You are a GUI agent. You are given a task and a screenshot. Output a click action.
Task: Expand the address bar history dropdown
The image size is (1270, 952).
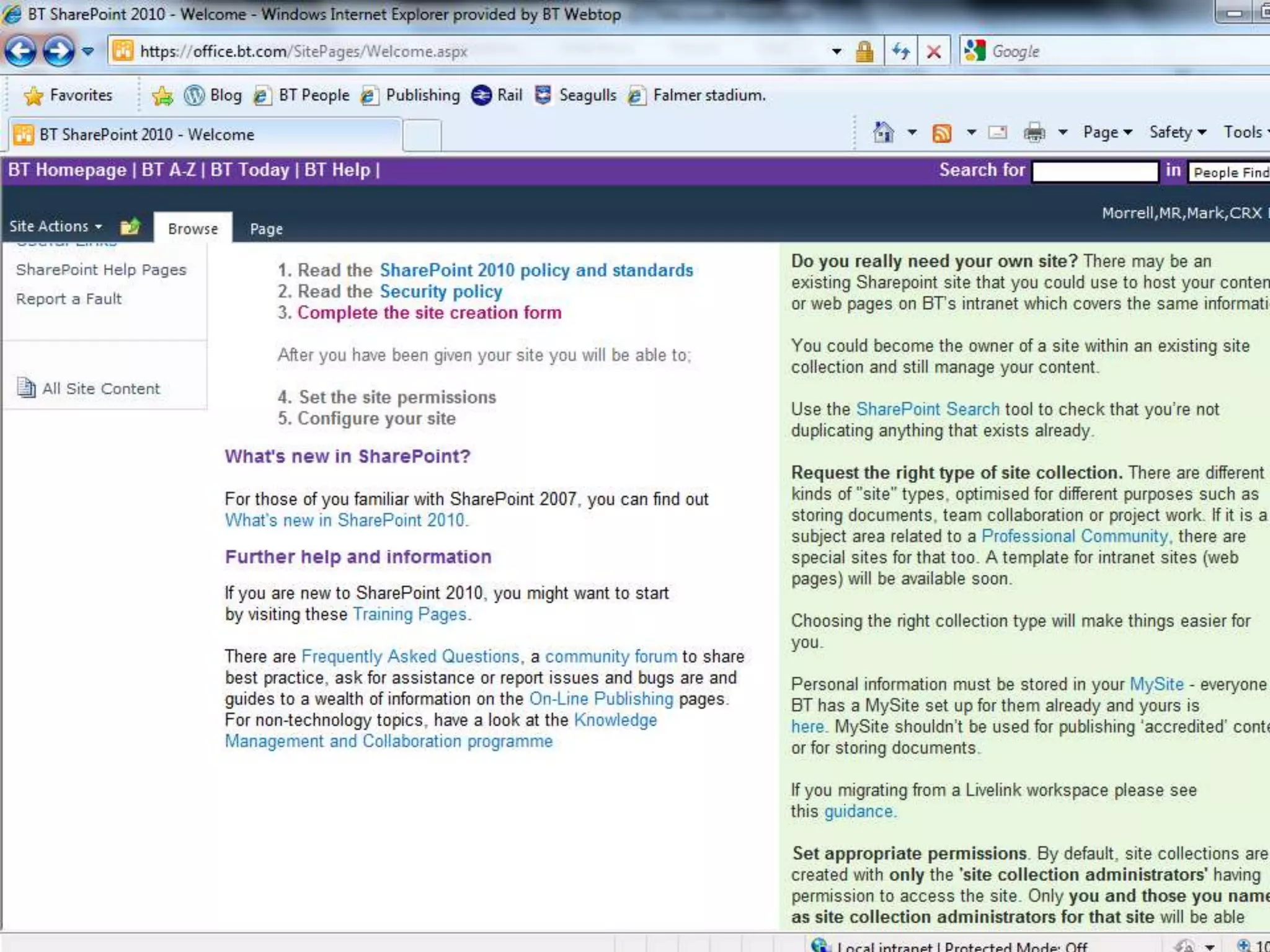coord(837,51)
